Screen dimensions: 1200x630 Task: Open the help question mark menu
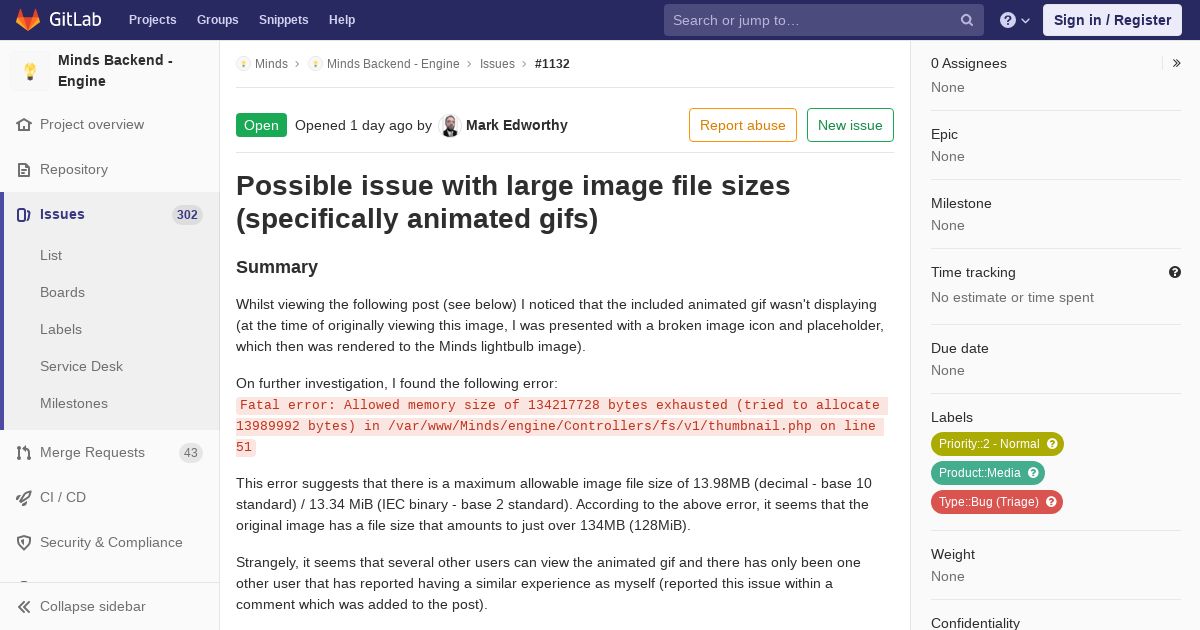pos(1015,20)
